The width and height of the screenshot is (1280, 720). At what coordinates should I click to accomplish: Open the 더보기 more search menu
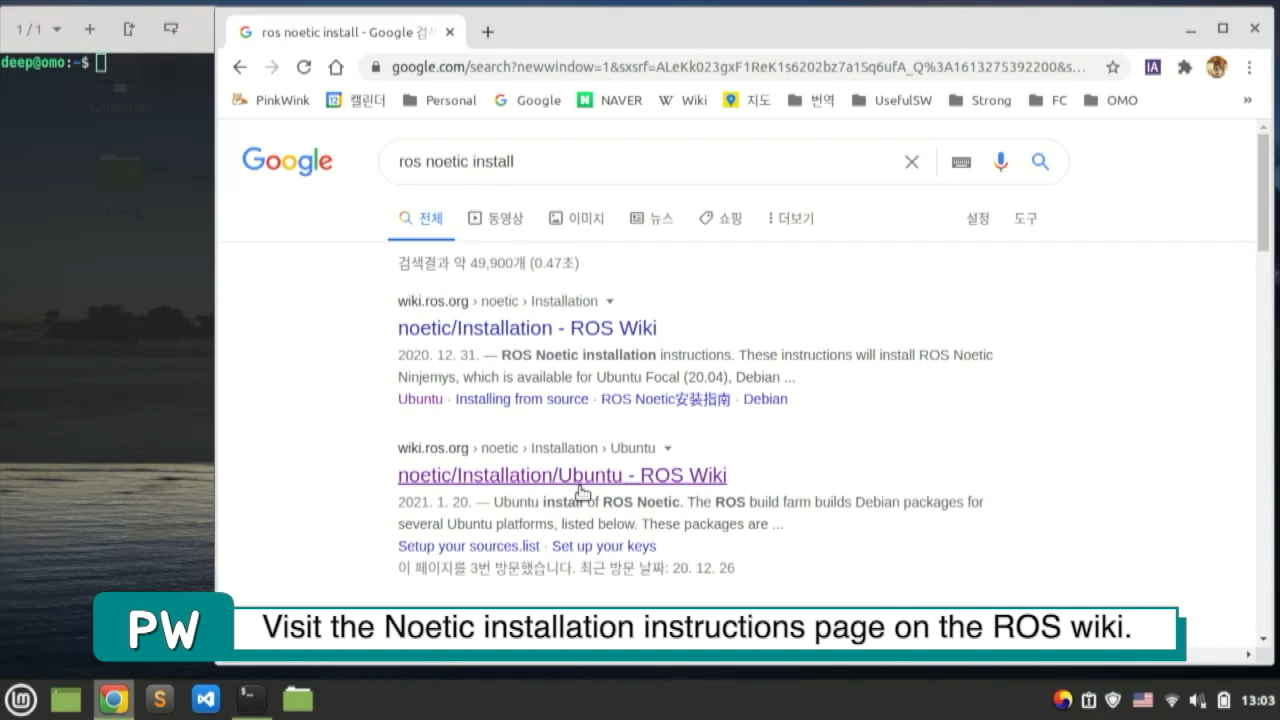[790, 218]
